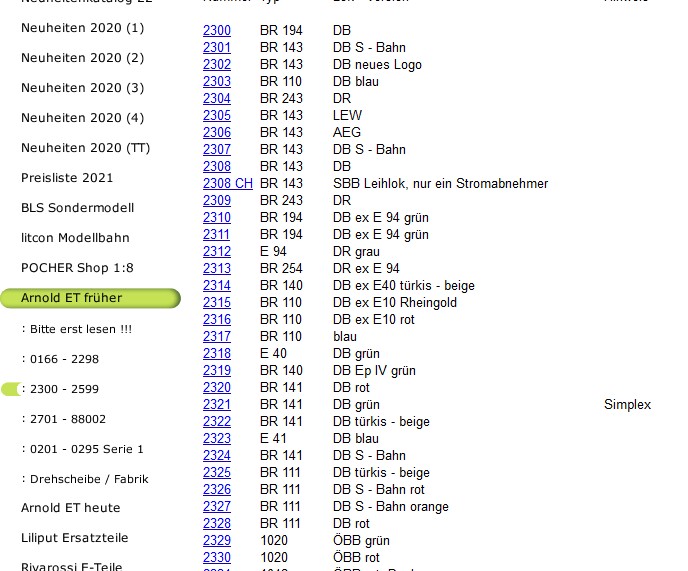Open Neuheiten 2020 (2) page
This screenshot has width=688, height=571.
82,58
